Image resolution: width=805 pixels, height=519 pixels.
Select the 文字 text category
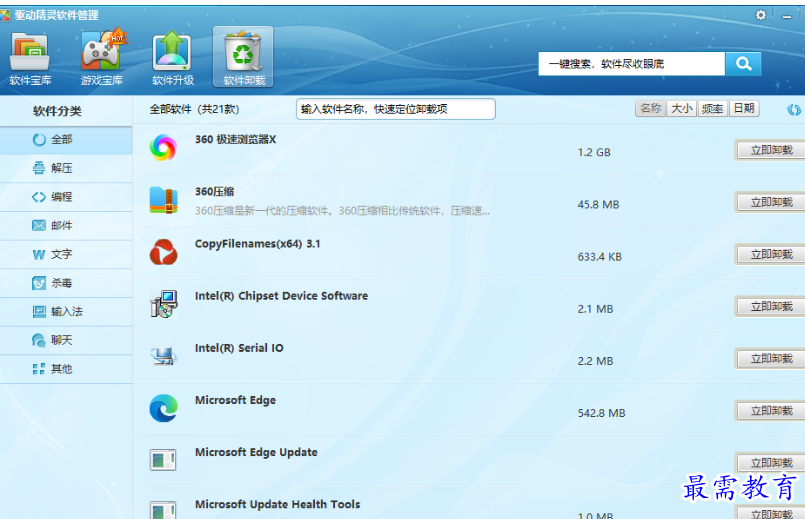pyautogui.click(x=66, y=254)
